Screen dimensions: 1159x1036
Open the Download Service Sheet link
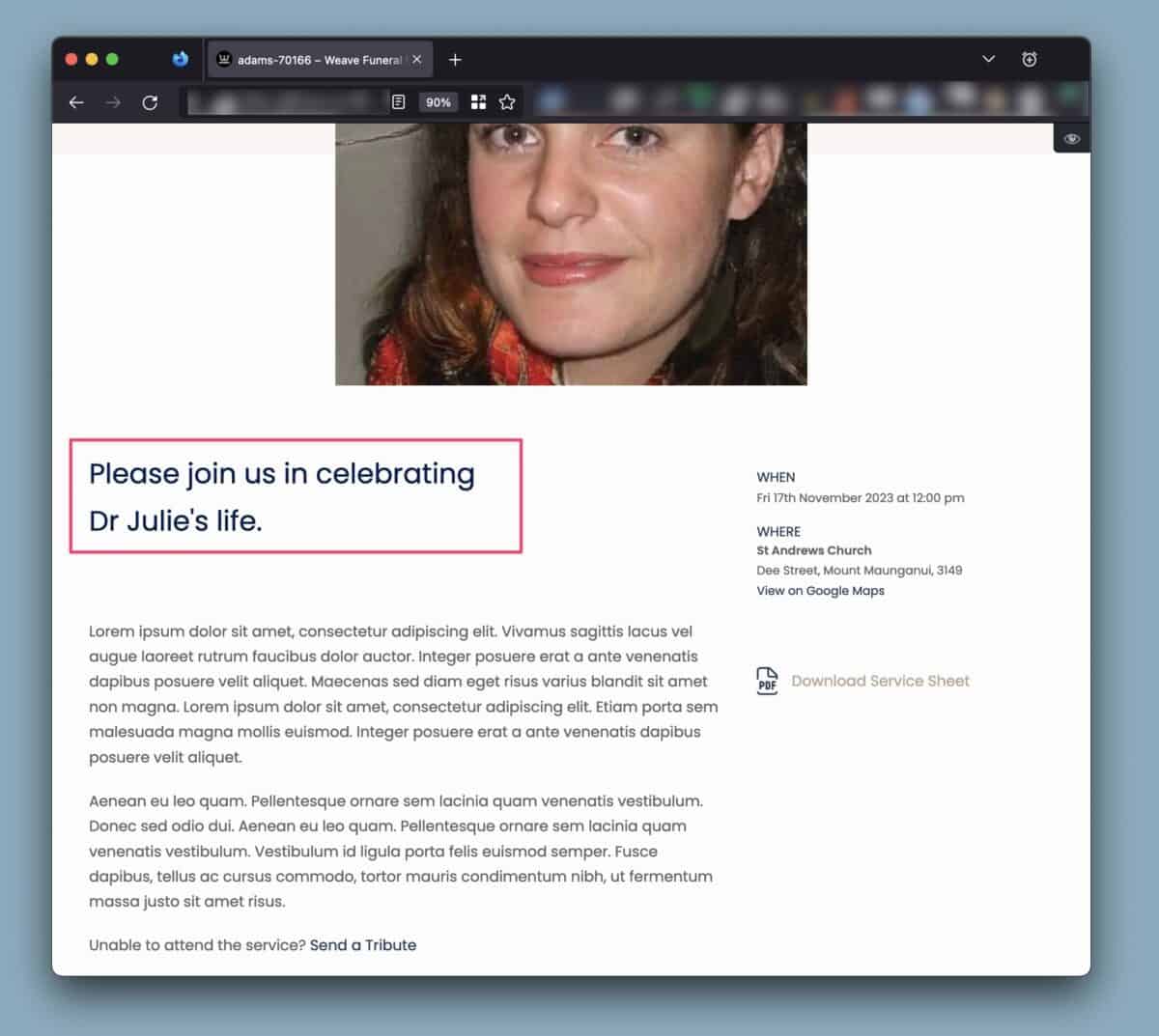click(x=880, y=681)
